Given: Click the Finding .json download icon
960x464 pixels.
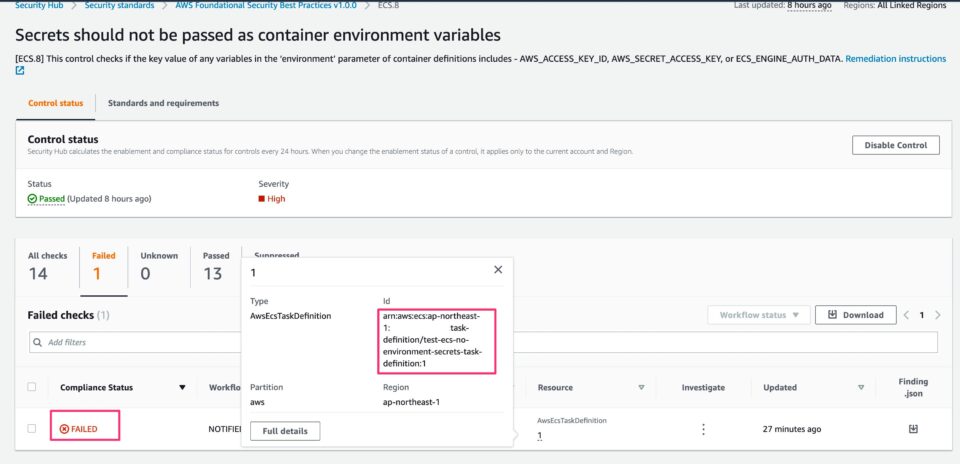Looking at the screenshot, I should pyautogui.click(x=912, y=429).
